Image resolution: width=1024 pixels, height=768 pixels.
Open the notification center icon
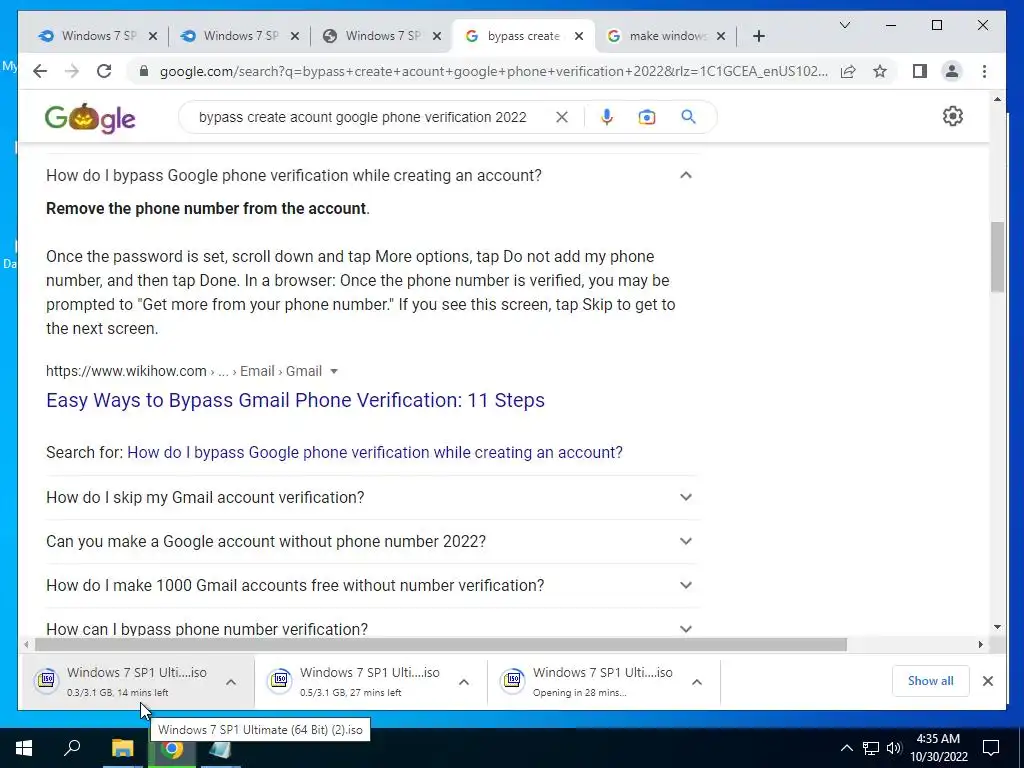click(x=991, y=748)
